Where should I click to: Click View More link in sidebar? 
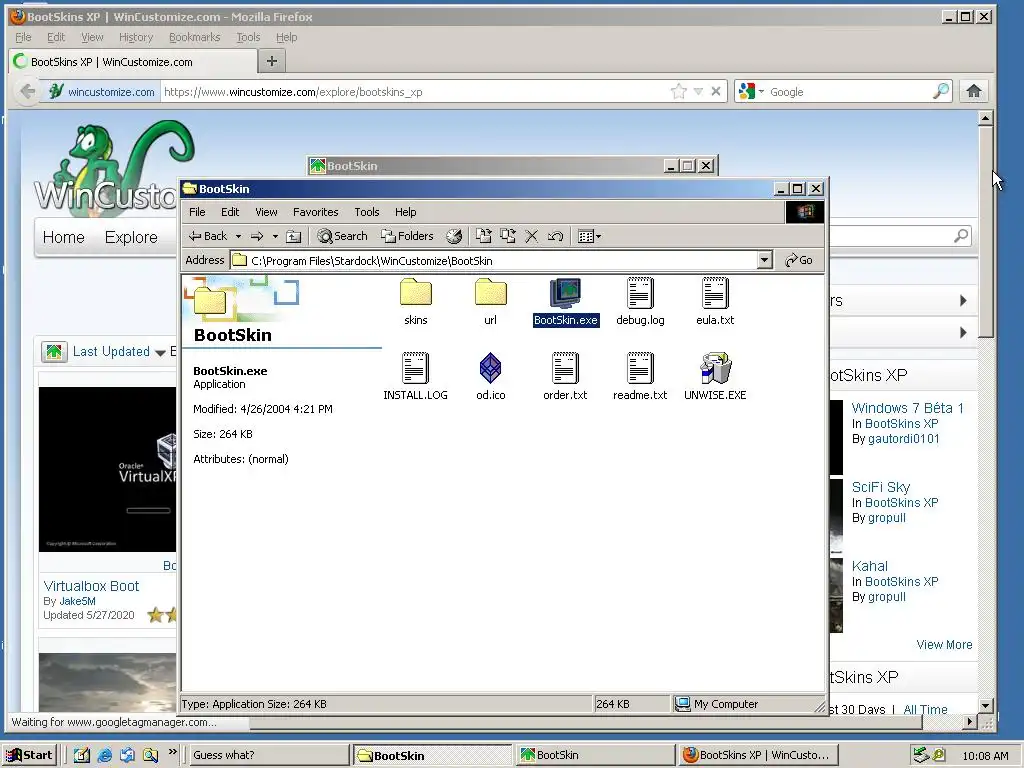tap(944, 645)
